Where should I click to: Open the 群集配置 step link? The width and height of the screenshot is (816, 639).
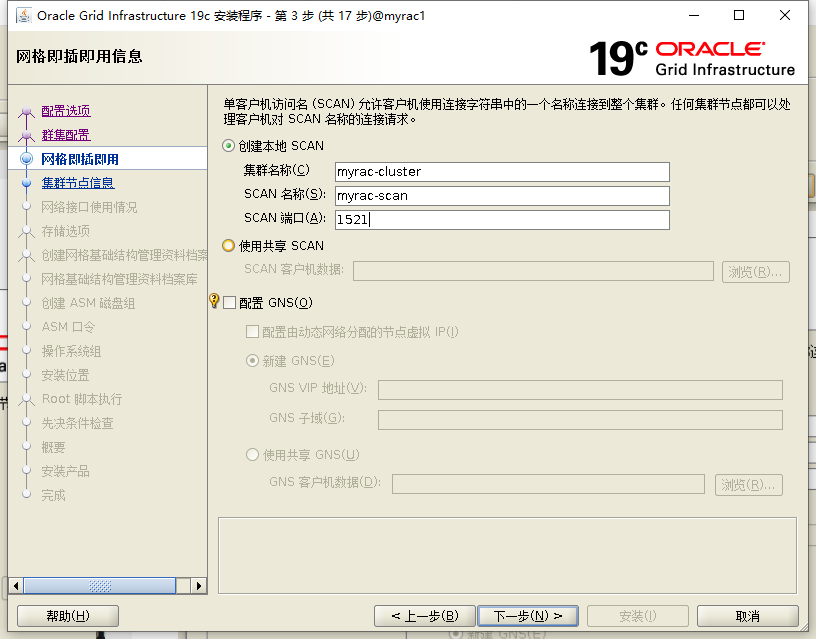(66, 135)
